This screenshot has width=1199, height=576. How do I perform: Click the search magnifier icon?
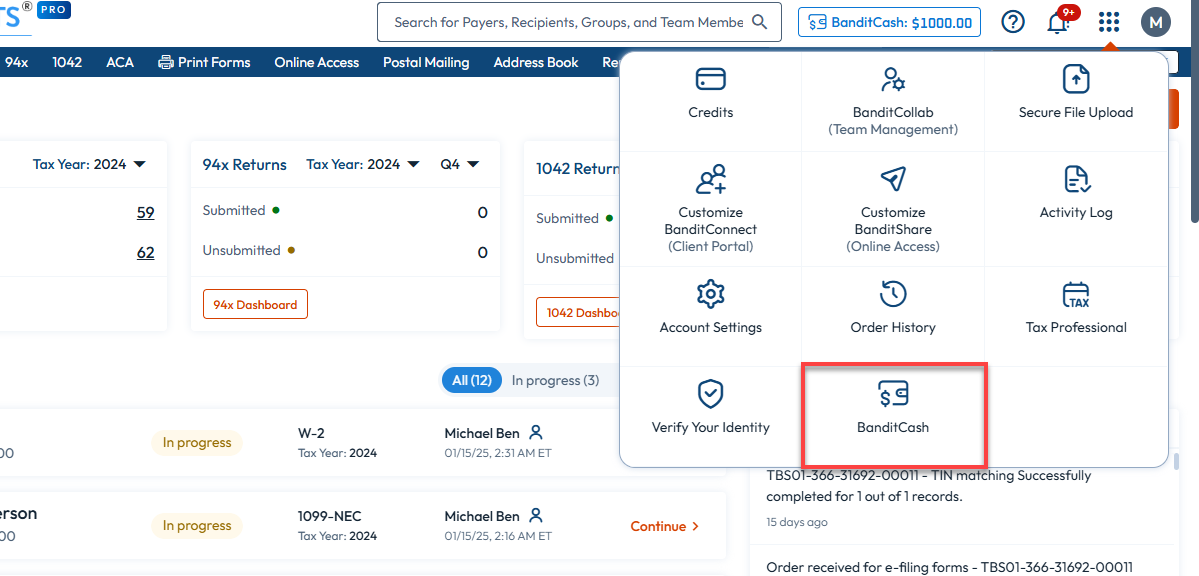pos(759,22)
